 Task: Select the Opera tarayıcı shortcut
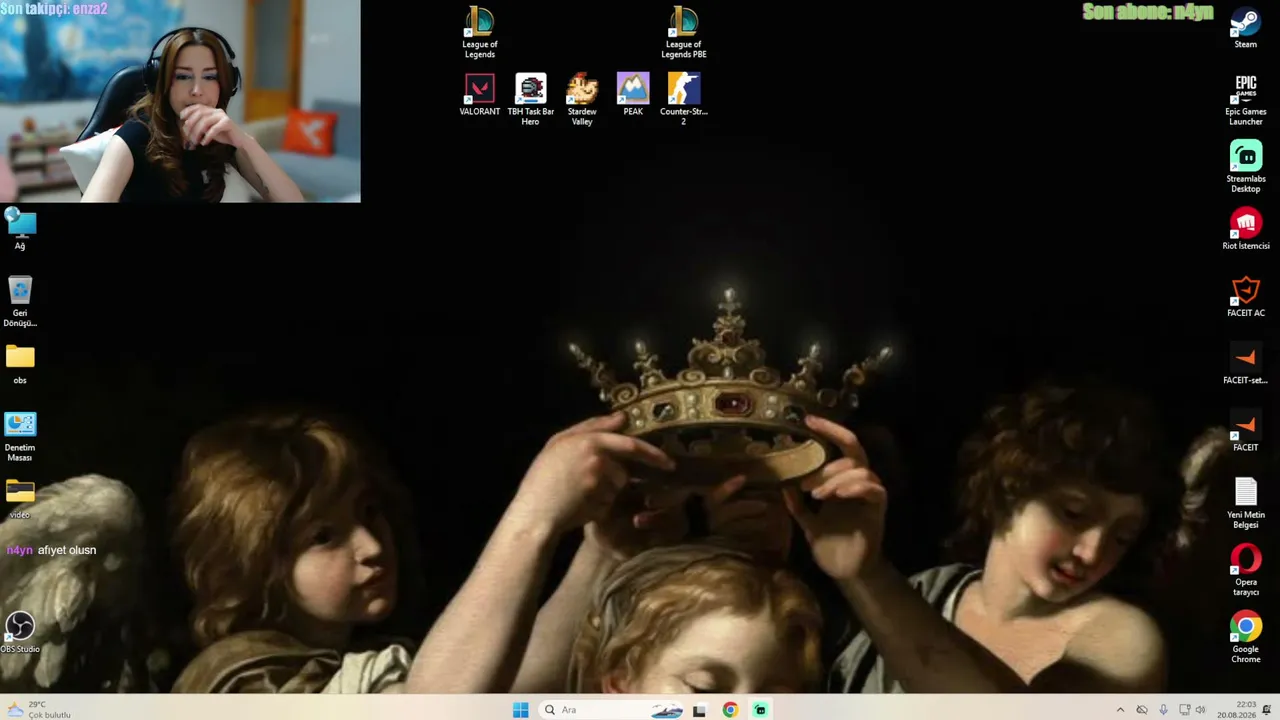click(x=1245, y=570)
